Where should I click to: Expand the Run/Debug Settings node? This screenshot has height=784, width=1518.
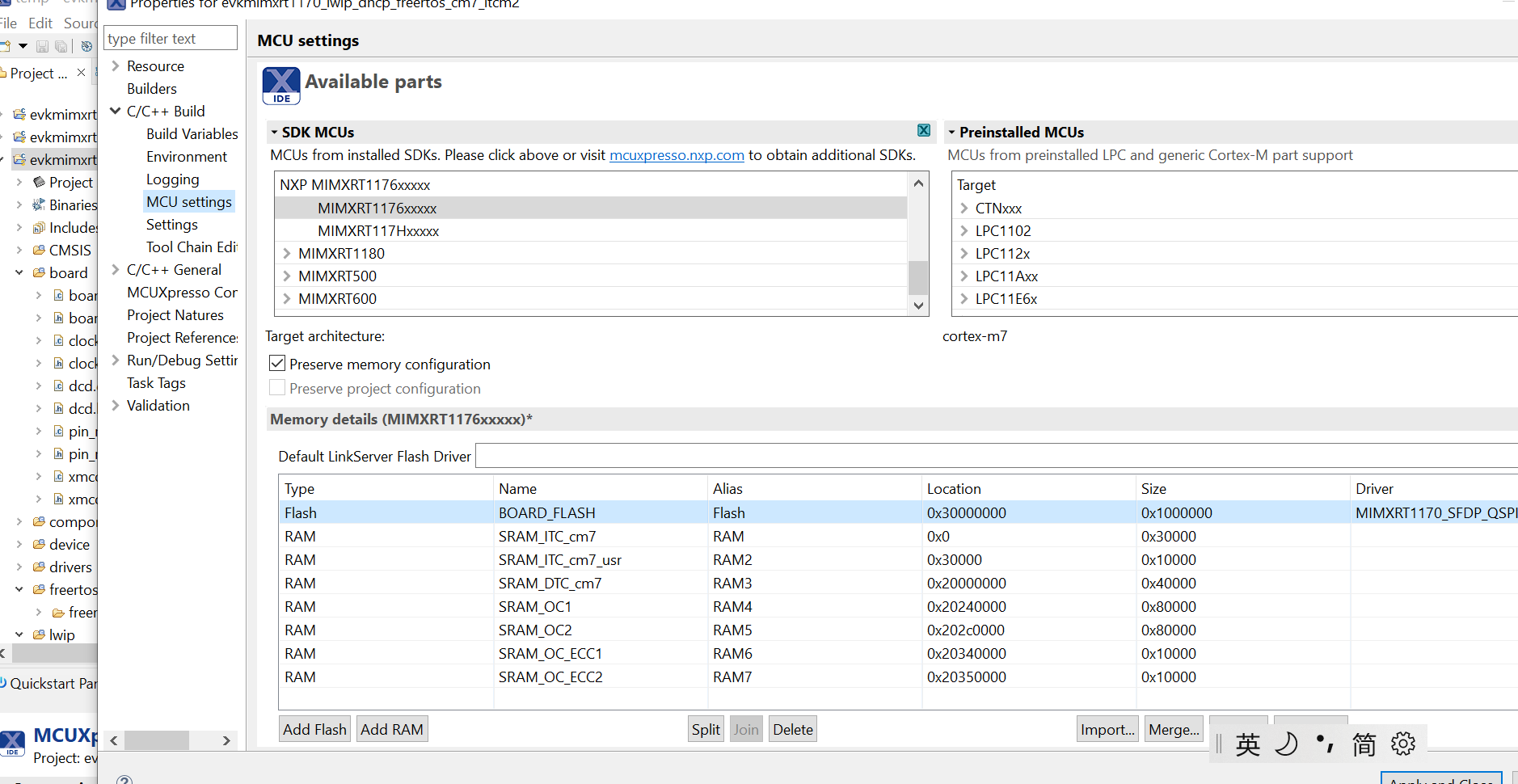116,360
